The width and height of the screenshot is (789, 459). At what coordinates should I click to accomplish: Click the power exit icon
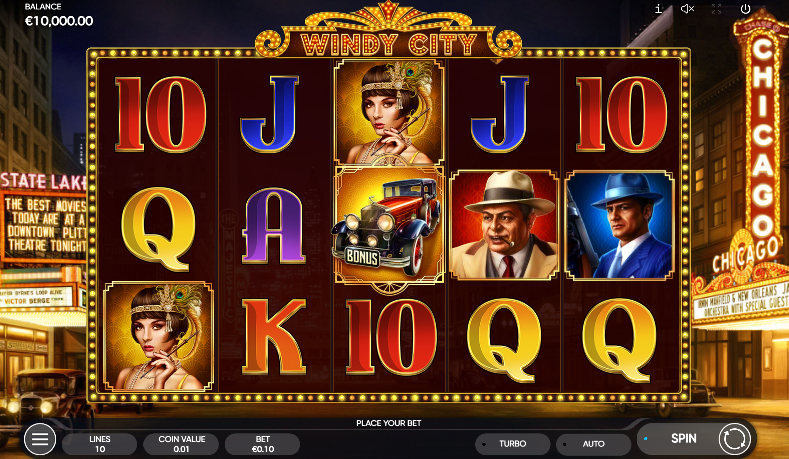[x=745, y=9]
